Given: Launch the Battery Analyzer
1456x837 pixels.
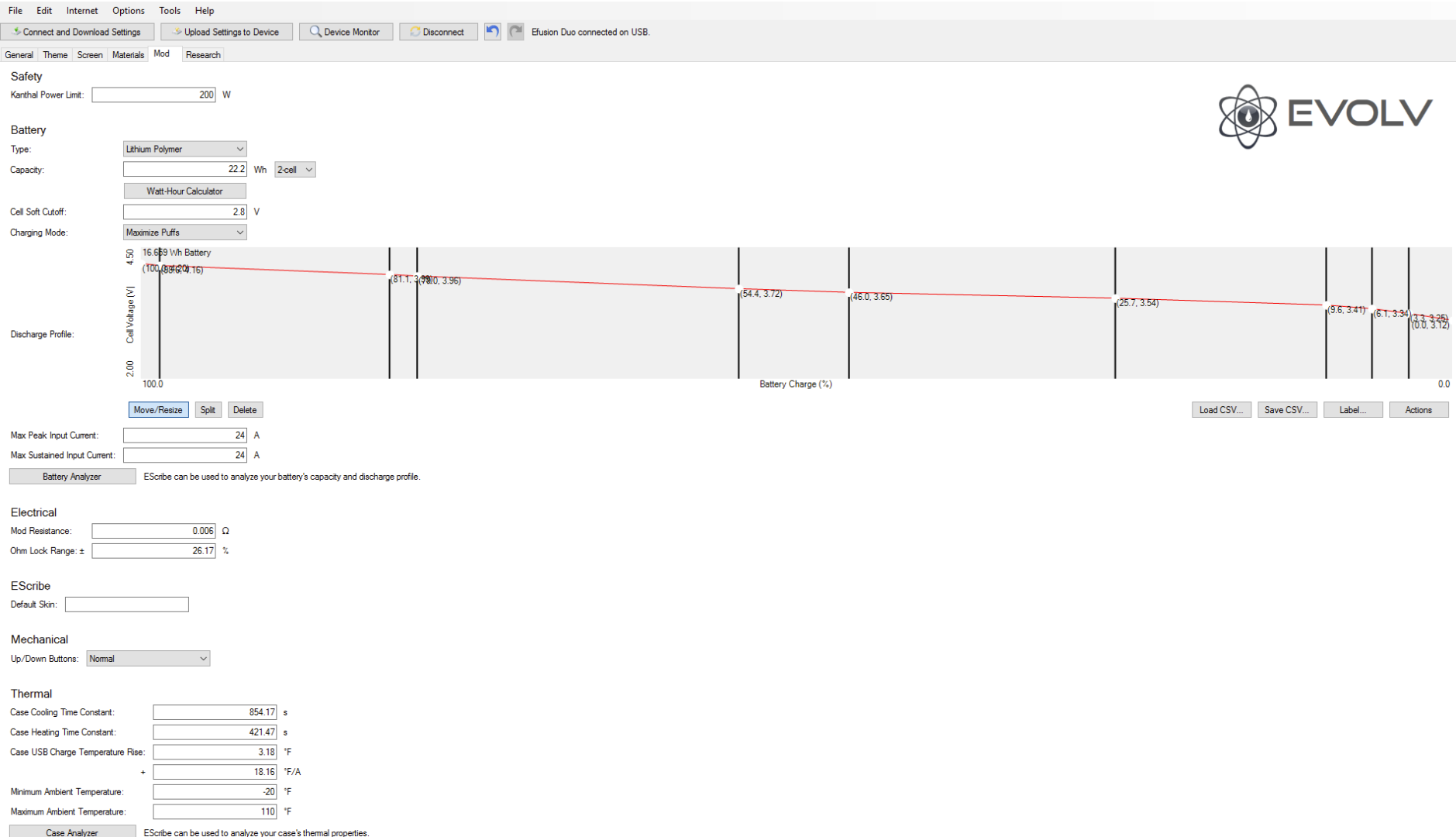Looking at the screenshot, I should click(x=72, y=477).
